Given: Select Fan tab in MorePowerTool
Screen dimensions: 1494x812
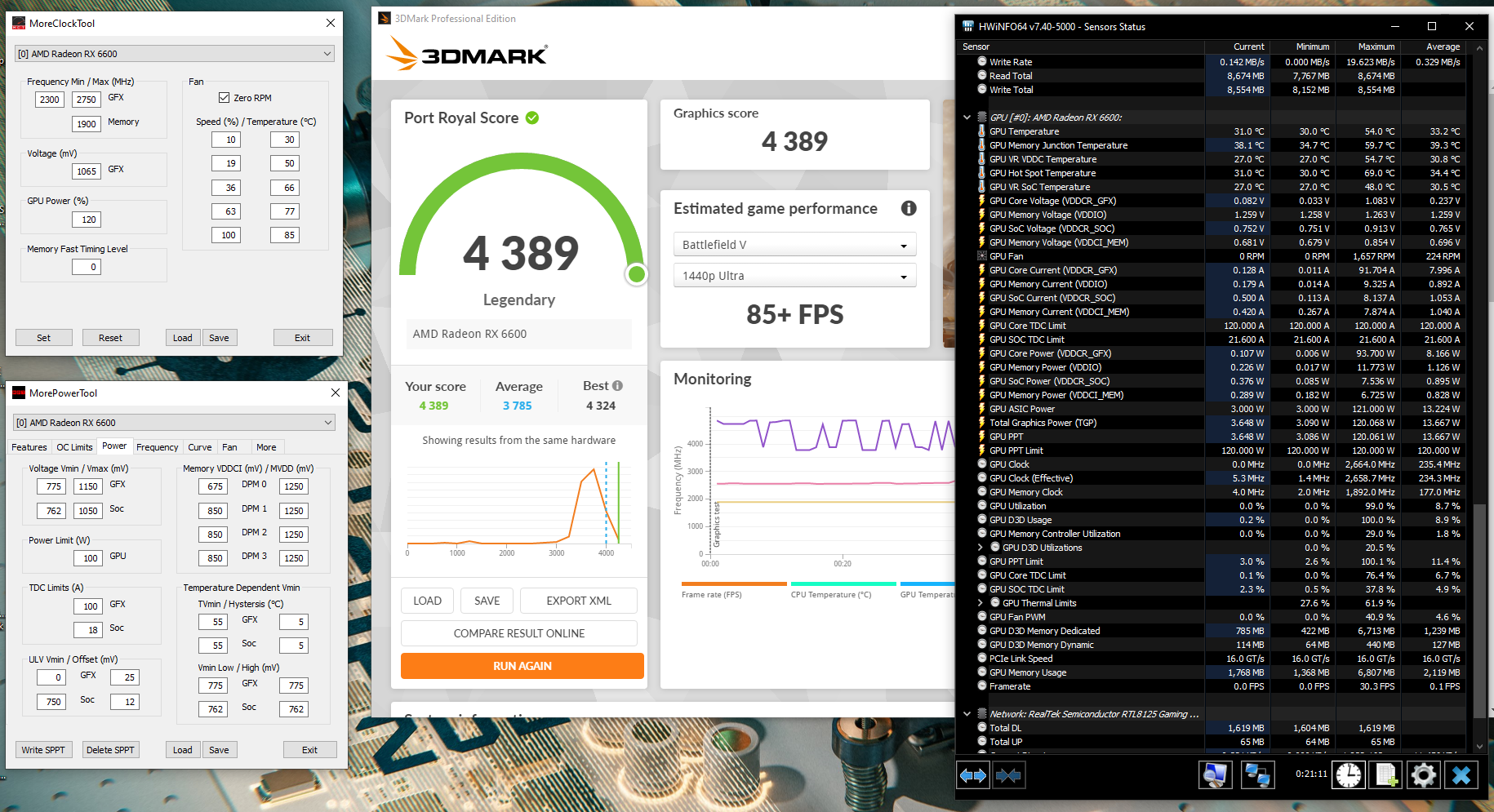Looking at the screenshot, I should tap(230, 447).
